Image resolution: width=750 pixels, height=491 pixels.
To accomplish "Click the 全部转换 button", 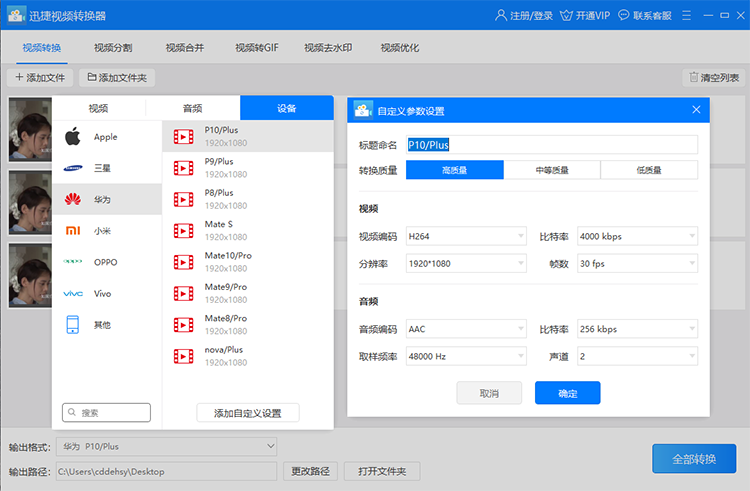I will (x=694, y=458).
